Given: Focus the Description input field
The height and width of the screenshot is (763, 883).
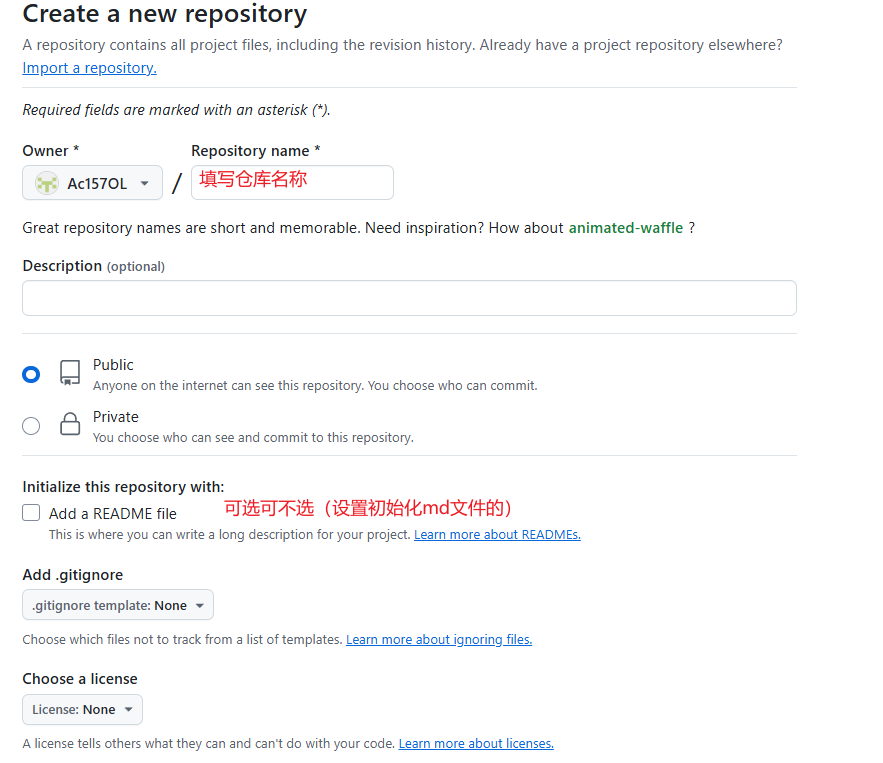Looking at the screenshot, I should 409,298.
